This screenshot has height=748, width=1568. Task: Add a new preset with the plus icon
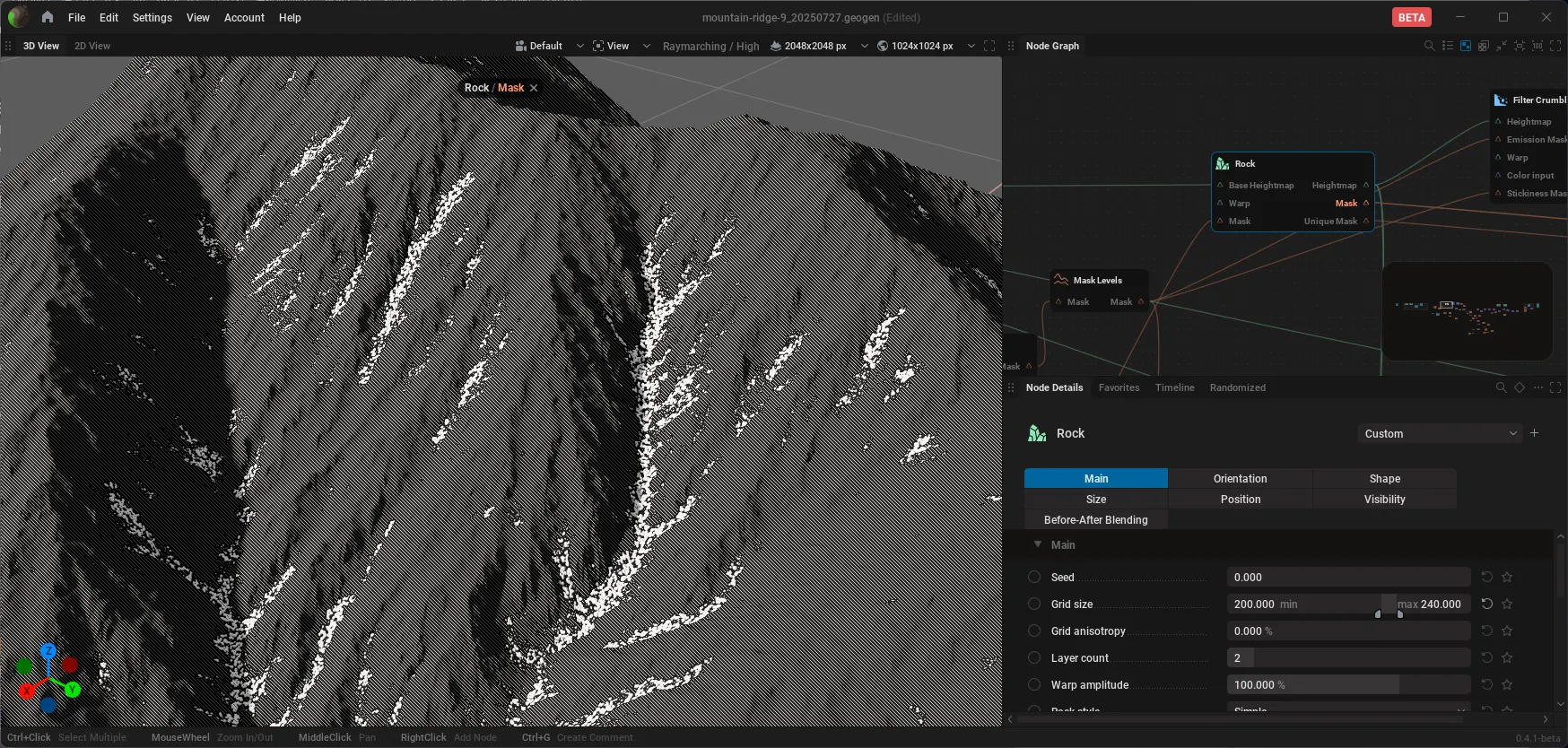(x=1535, y=433)
